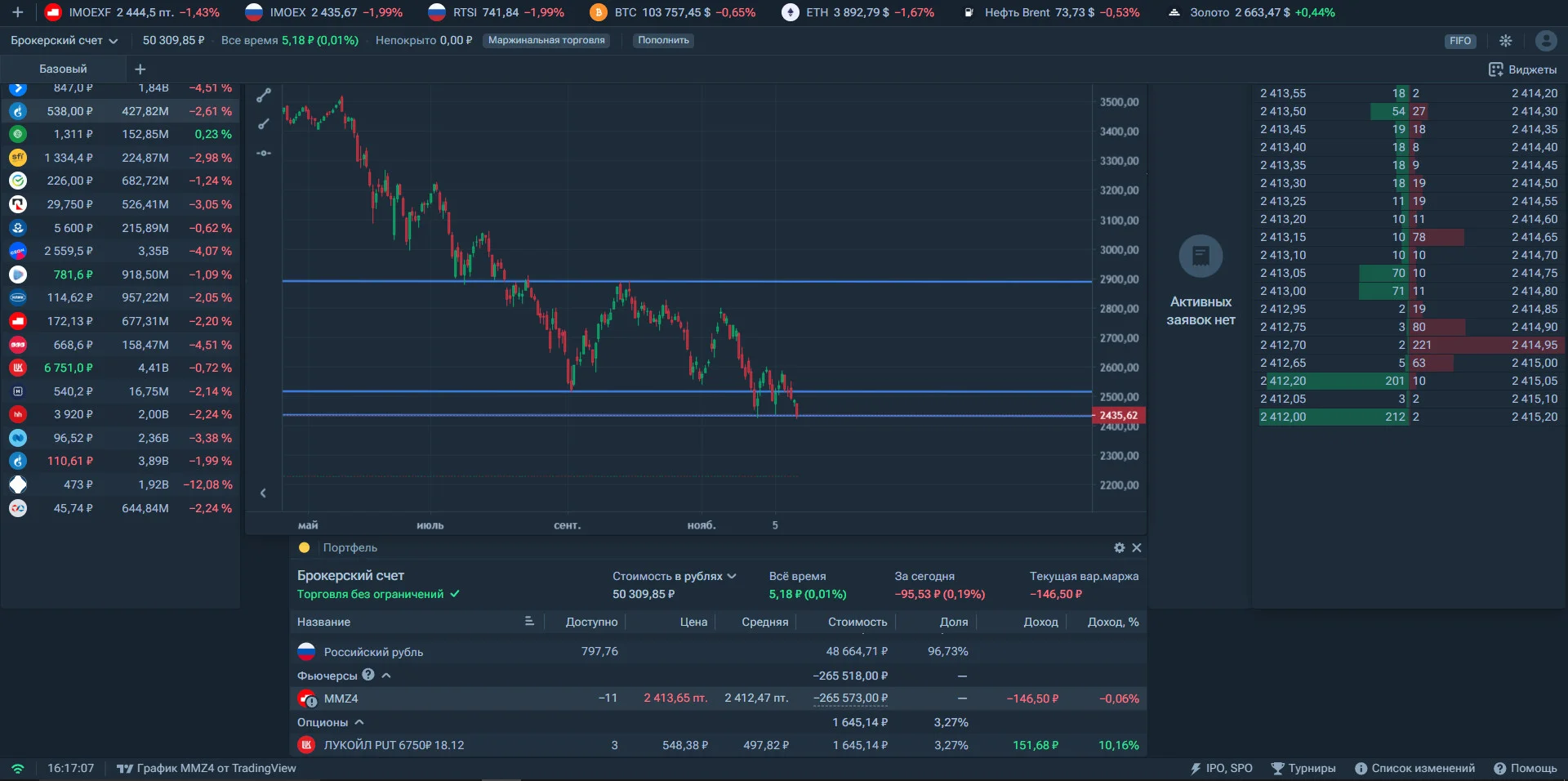Click the –12,08 % change in watchlist
Screen dimensions: 1568x781
tap(207, 484)
